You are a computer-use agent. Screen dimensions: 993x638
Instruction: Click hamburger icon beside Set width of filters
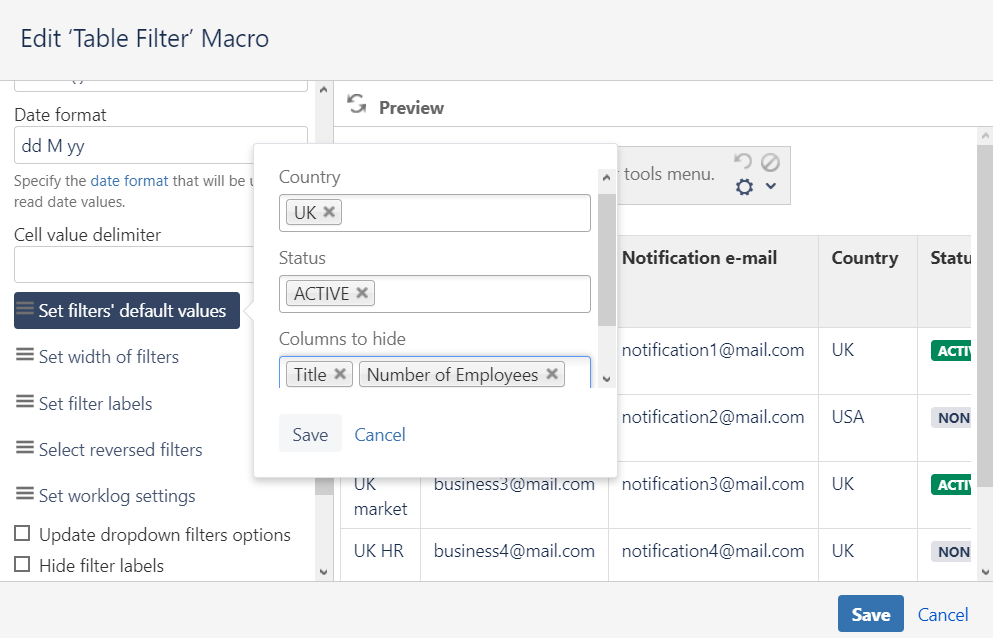[25, 355]
